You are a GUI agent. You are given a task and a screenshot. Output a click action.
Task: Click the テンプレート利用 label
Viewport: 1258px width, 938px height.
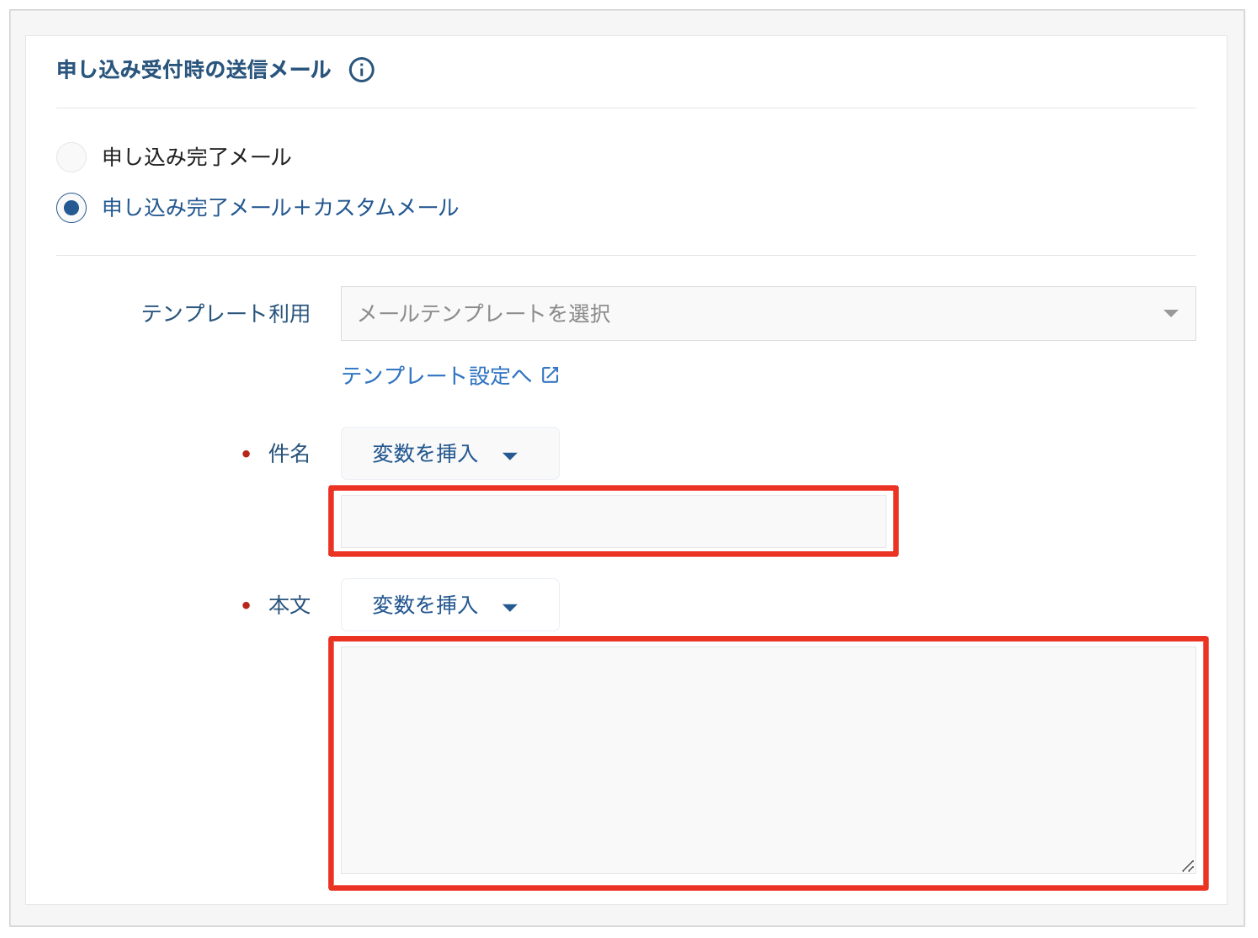tap(226, 314)
